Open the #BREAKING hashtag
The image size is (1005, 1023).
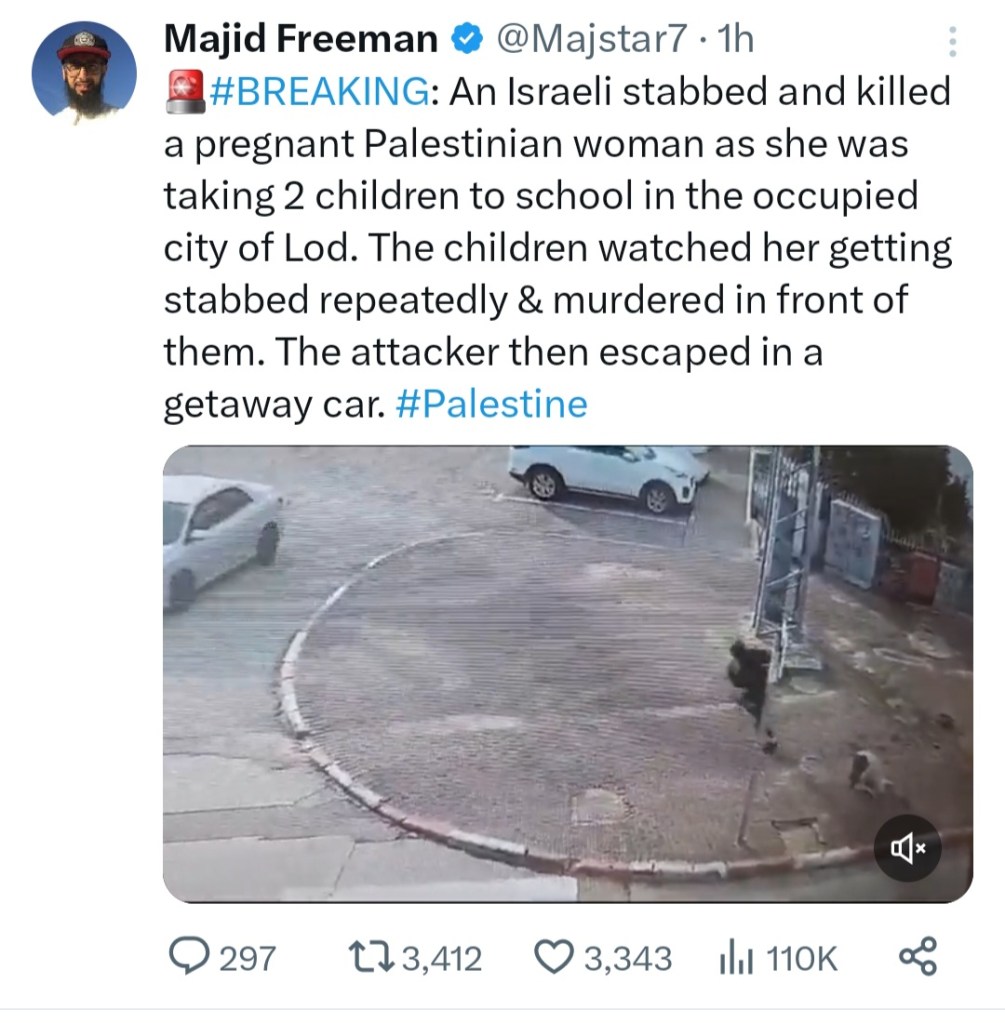[319, 92]
